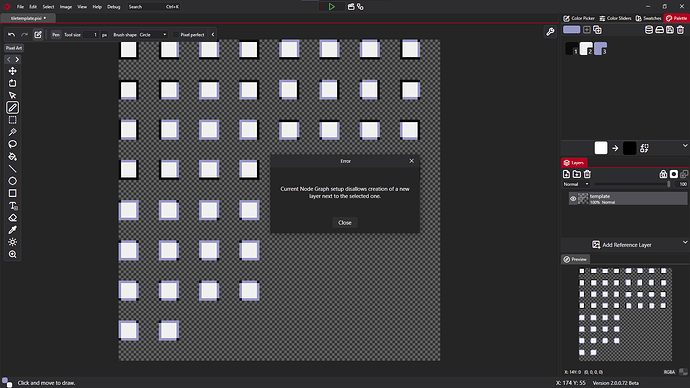Choose the Ellipse drawing tool
The height and width of the screenshot is (388, 690).
pyautogui.click(x=12, y=181)
